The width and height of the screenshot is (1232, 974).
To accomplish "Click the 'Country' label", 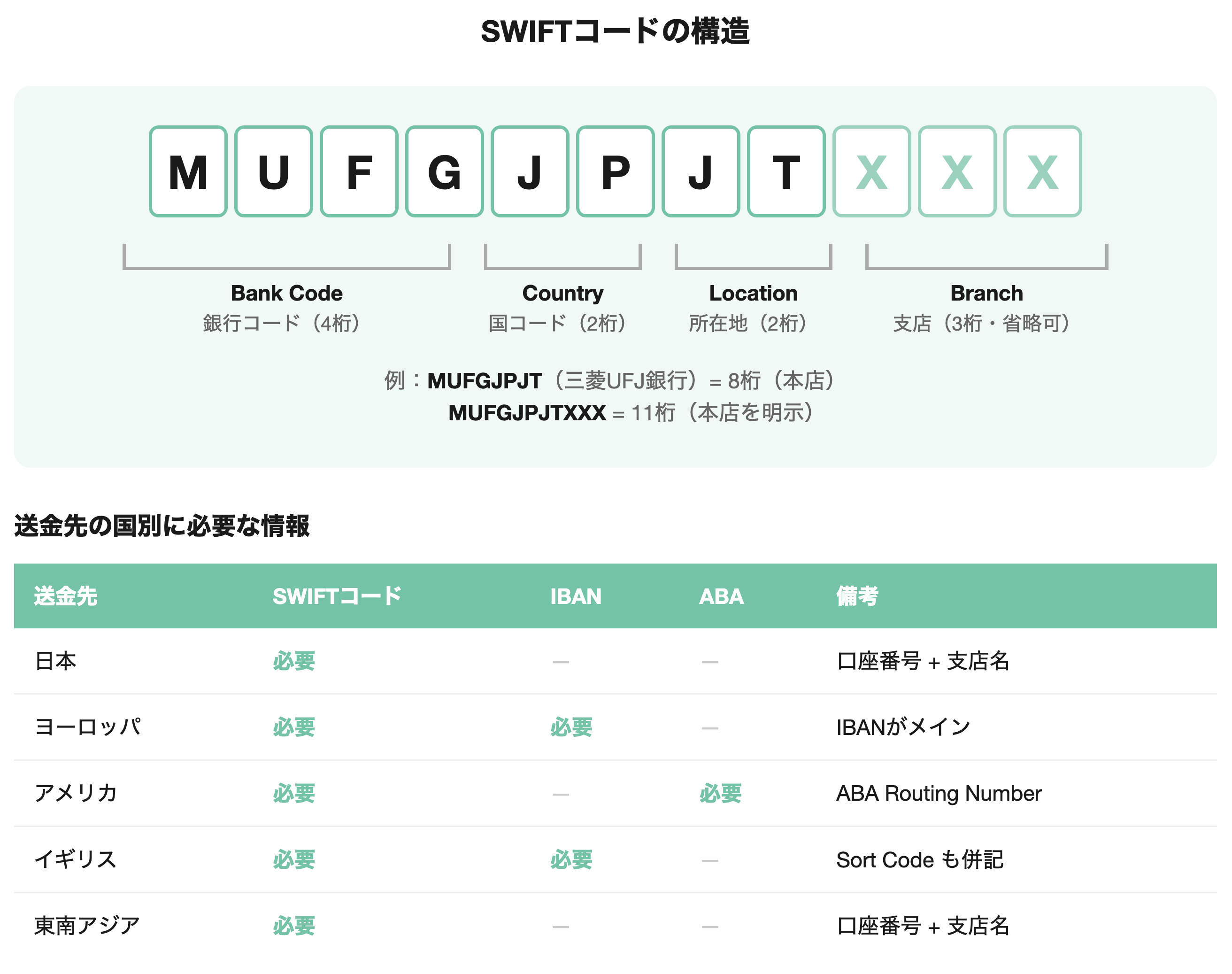I will click(x=562, y=294).
